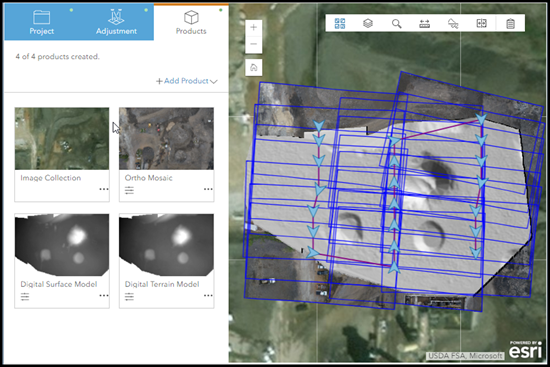550x367 pixels.
Task: Open the swipe compare tool icon
Action: (x=481, y=24)
